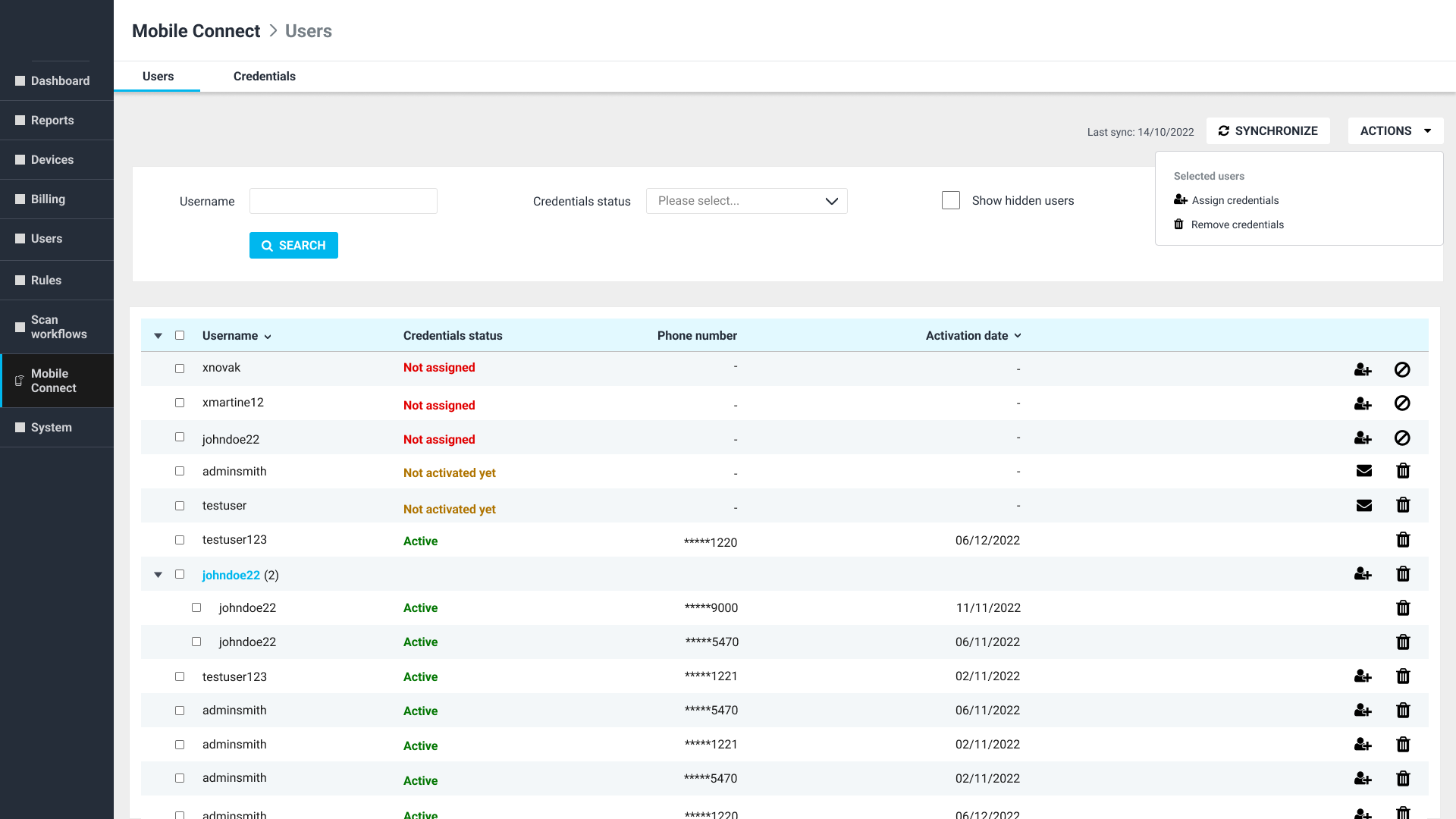Switch to the Credentials tab
The width and height of the screenshot is (1456, 819).
(264, 76)
